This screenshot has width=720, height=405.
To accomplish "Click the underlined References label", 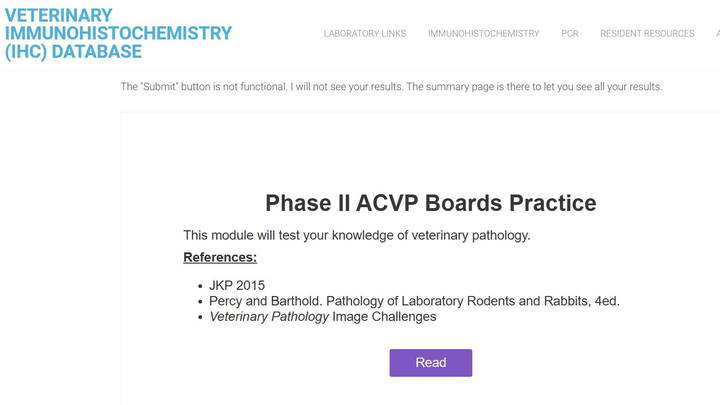I will [220, 258].
